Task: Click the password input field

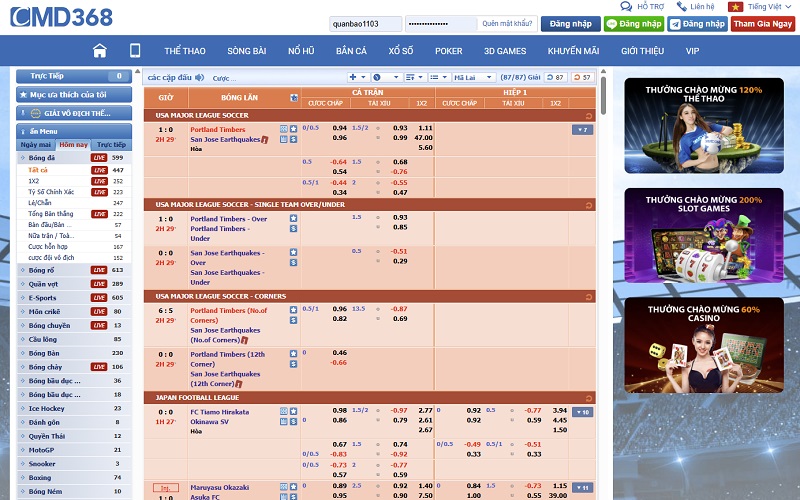Action: [x=441, y=24]
